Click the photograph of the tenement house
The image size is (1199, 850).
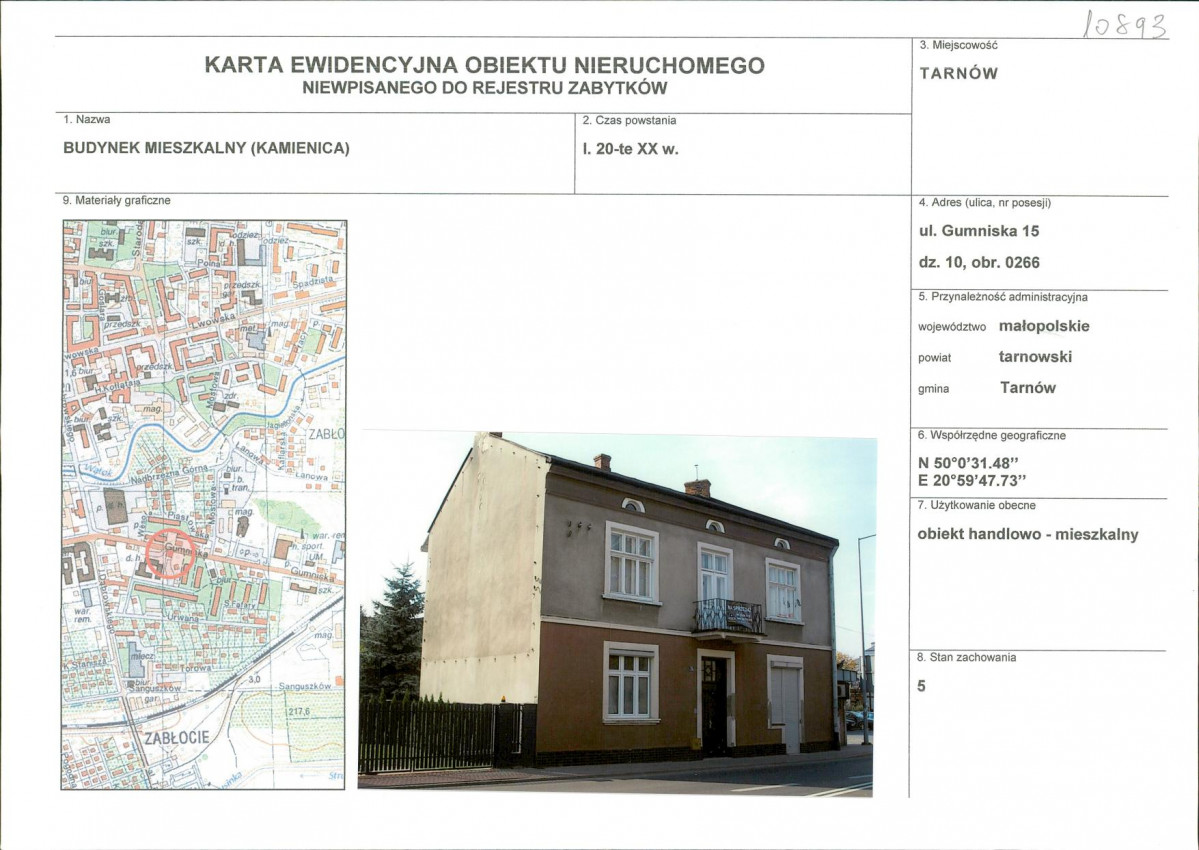616,614
